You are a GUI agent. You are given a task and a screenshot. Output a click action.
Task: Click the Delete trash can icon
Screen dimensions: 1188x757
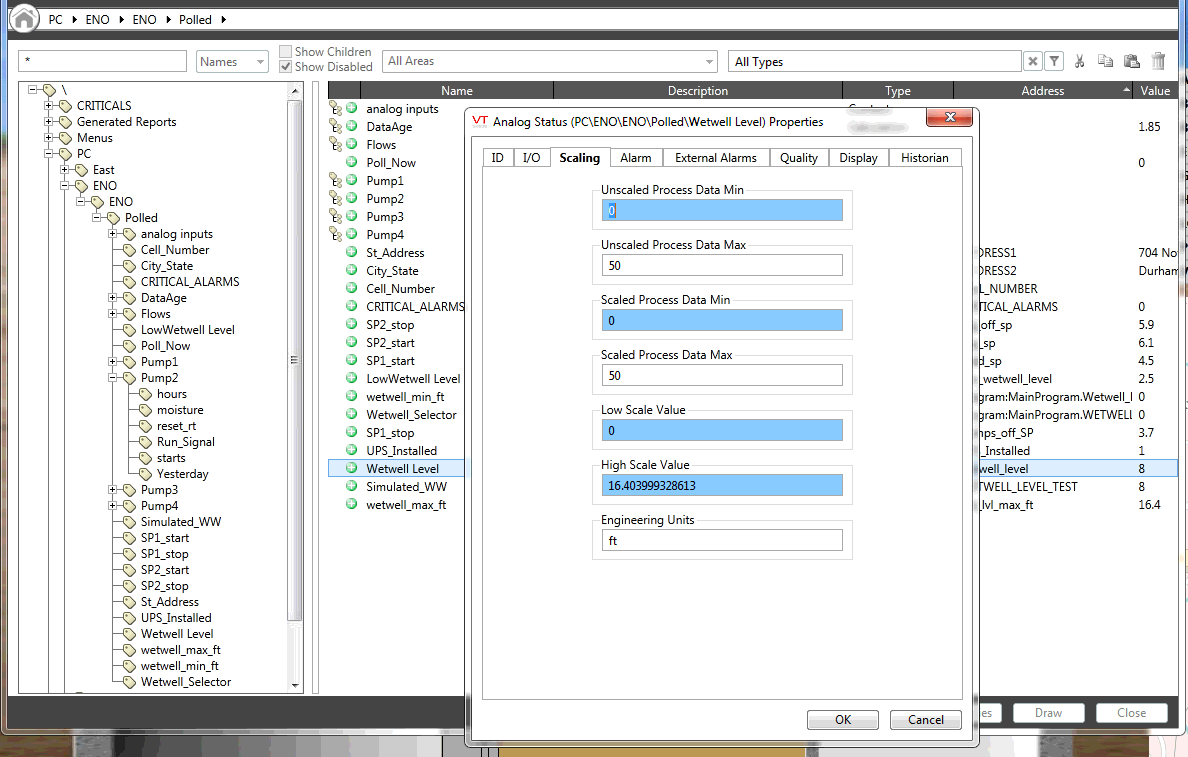tap(1158, 62)
